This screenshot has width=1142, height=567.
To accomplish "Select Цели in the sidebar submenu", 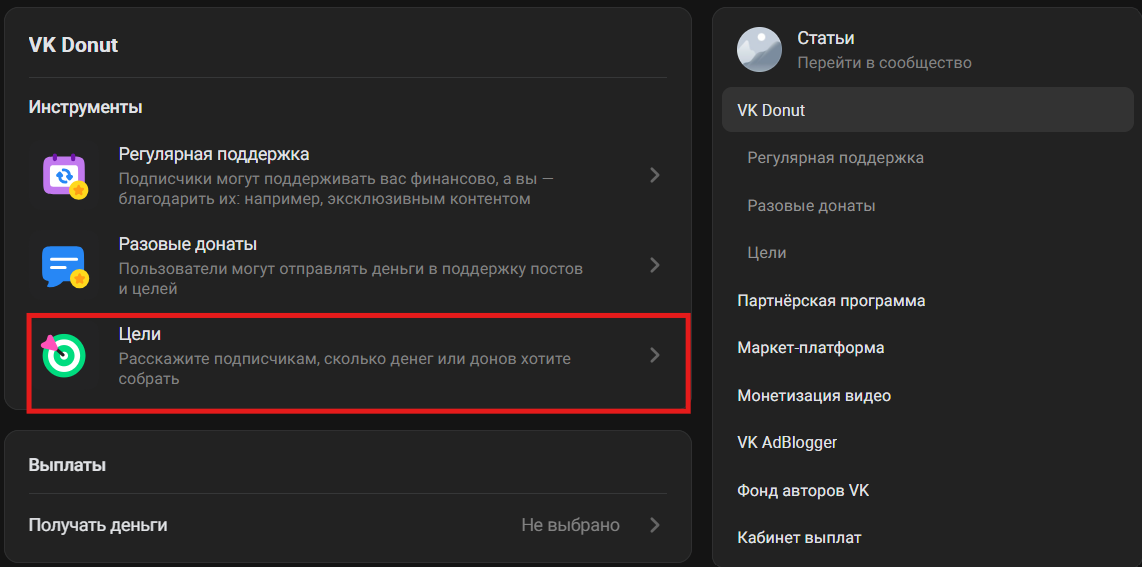I will click(767, 253).
